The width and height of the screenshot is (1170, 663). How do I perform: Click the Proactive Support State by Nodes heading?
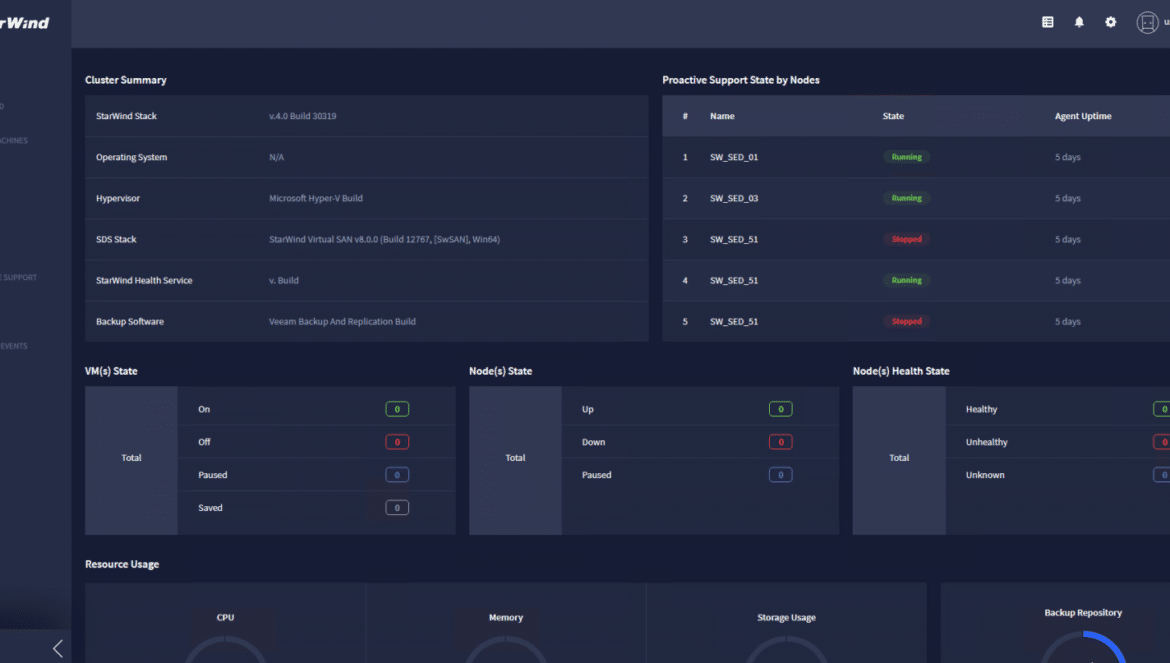tap(741, 80)
